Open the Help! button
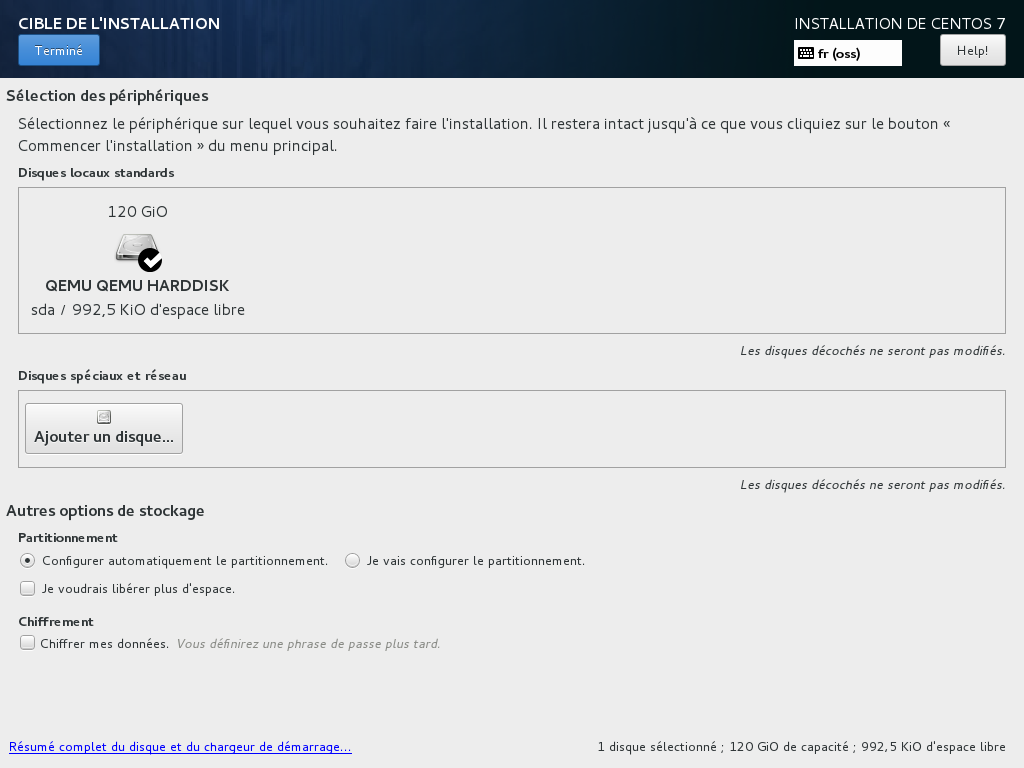The height and width of the screenshot is (768, 1024). click(972, 50)
